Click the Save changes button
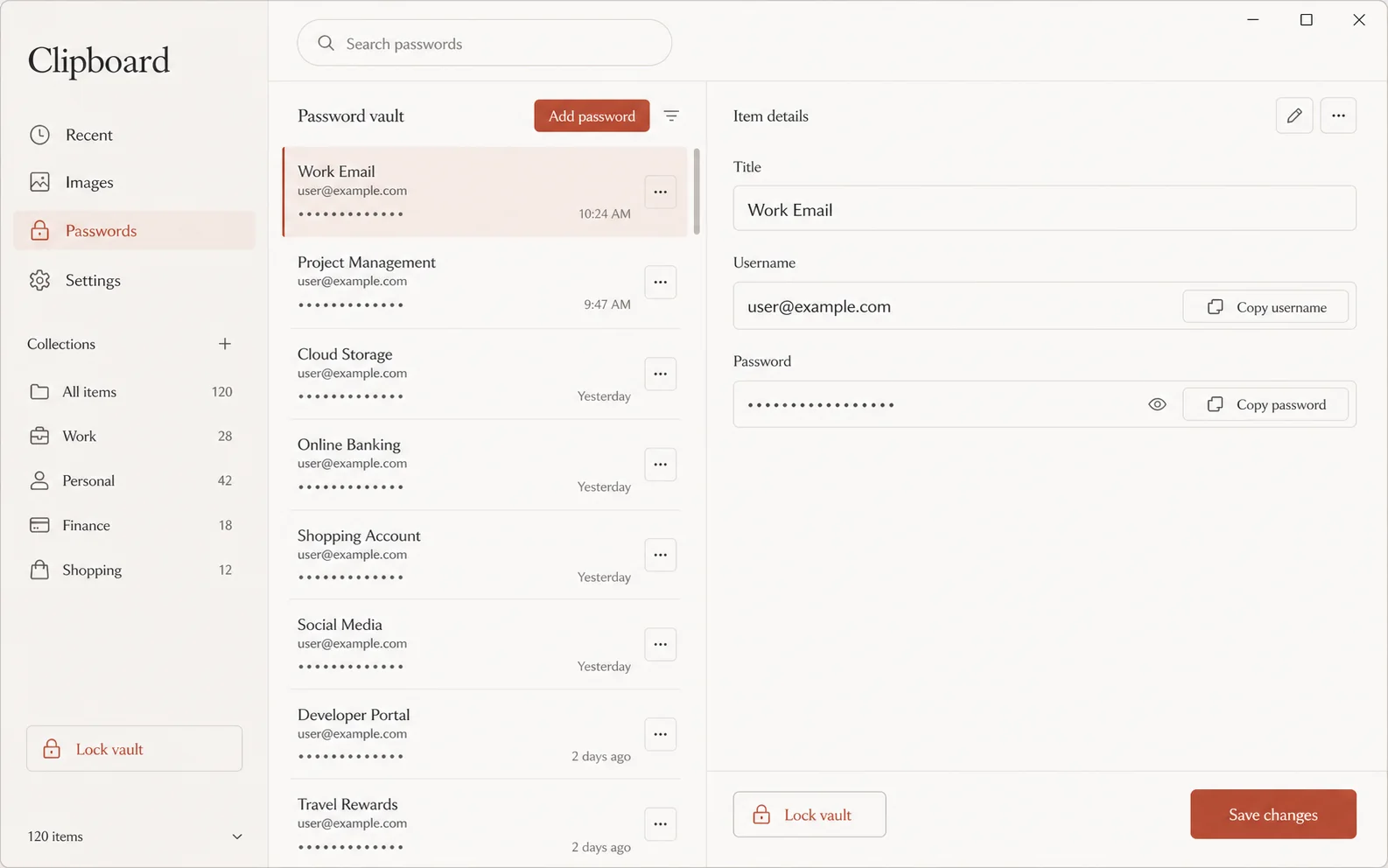This screenshot has width=1388, height=868. [1273, 815]
